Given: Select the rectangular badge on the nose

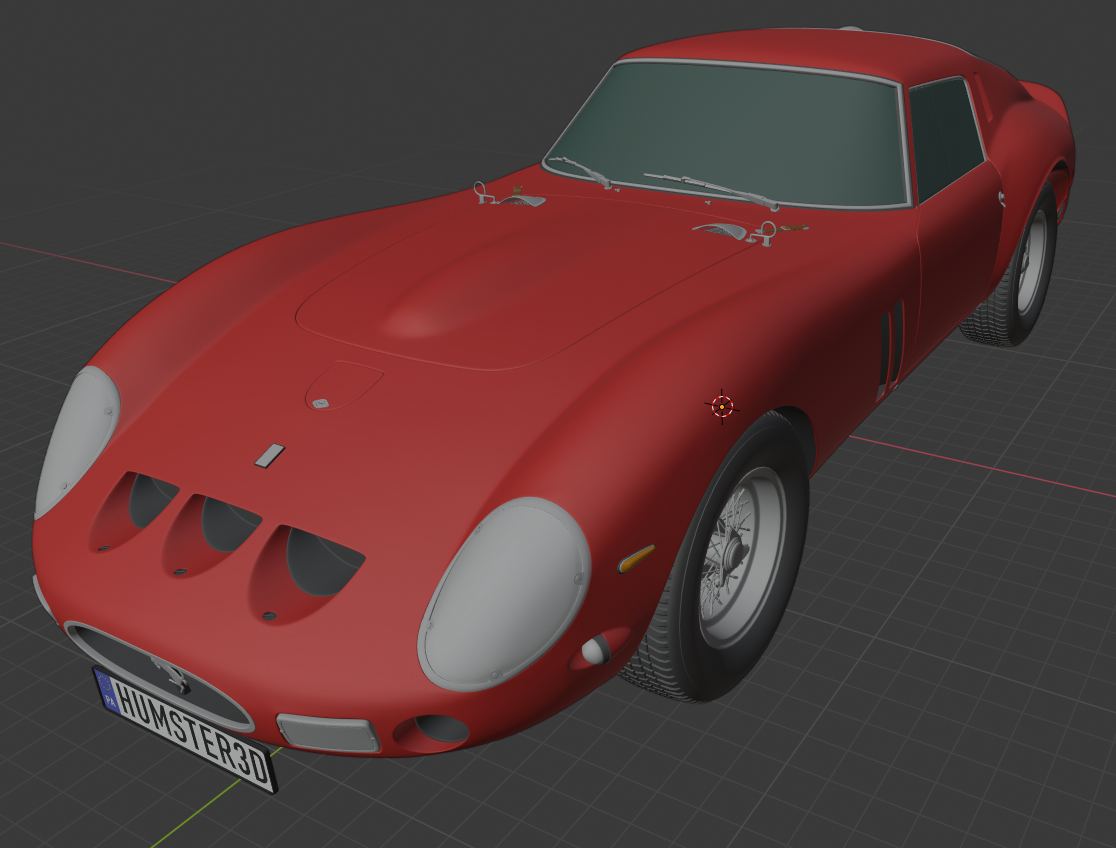Looking at the screenshot, I should (270, 456).
